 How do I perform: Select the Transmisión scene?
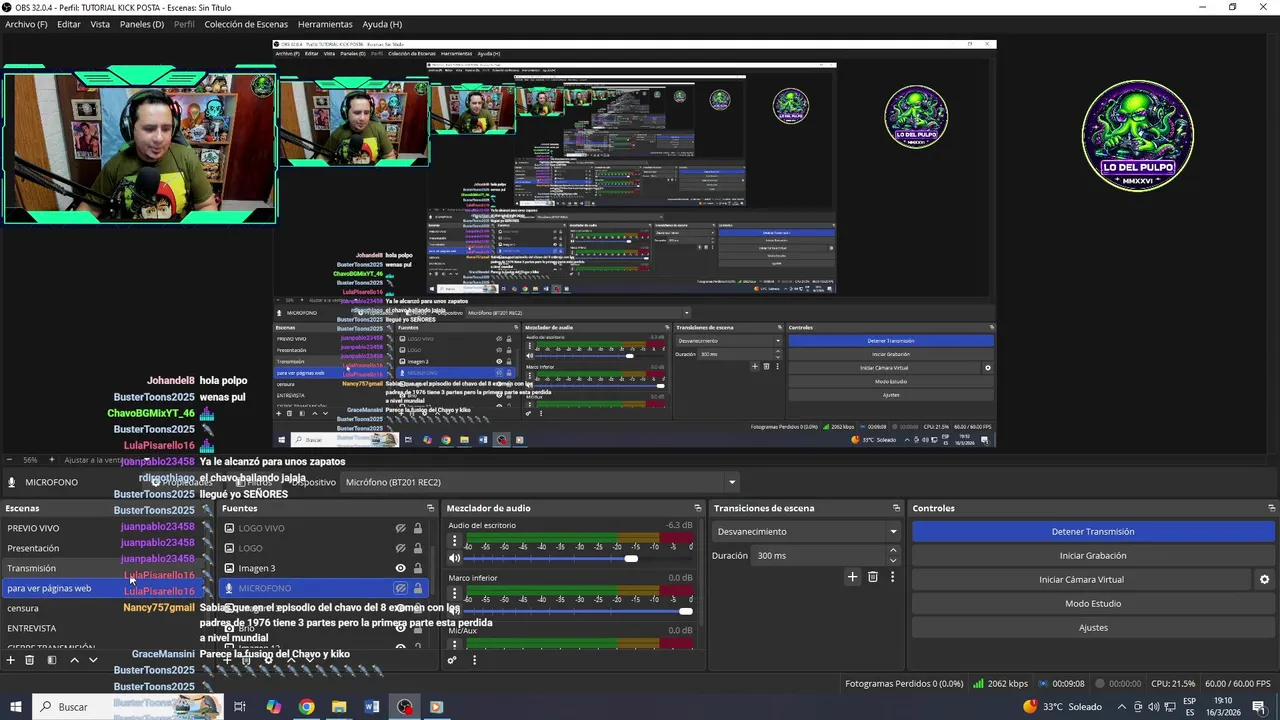[x=31, y=568]
